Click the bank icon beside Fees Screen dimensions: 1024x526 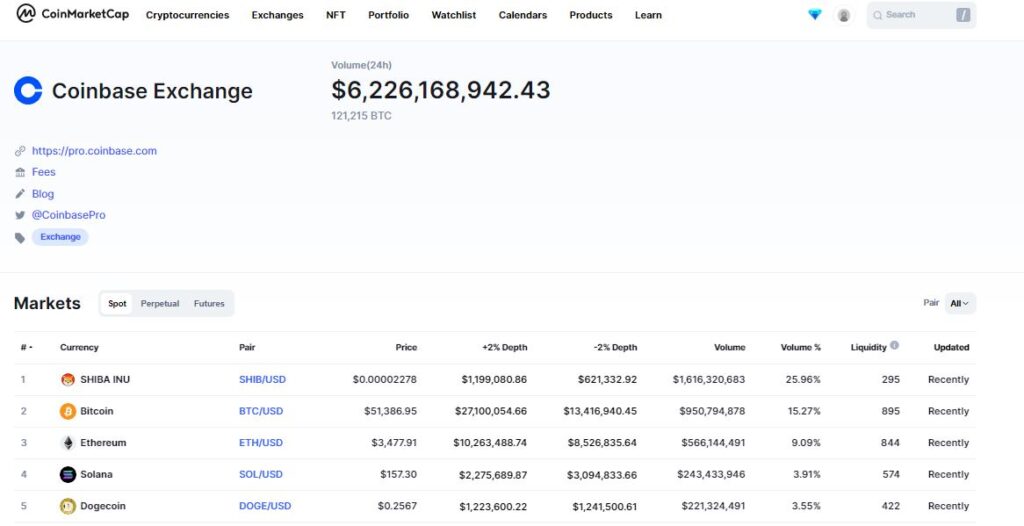tap(20, 173)
